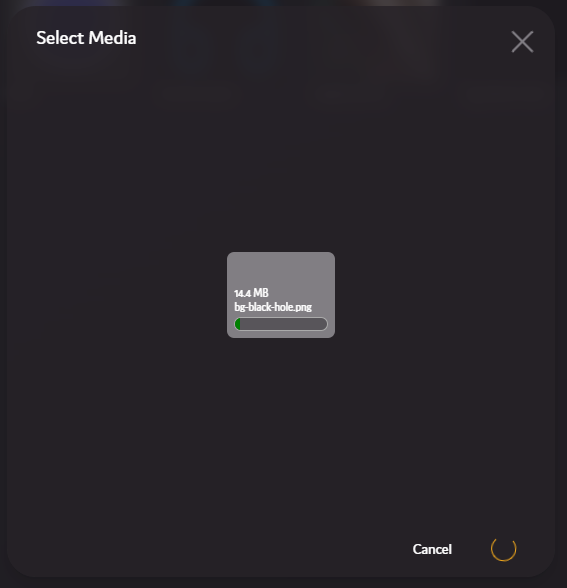This screenshot has width=567, height=588.
Task: Click the 14.4 MB file size label
Action: pyautogui.click(x=251, y=293)
